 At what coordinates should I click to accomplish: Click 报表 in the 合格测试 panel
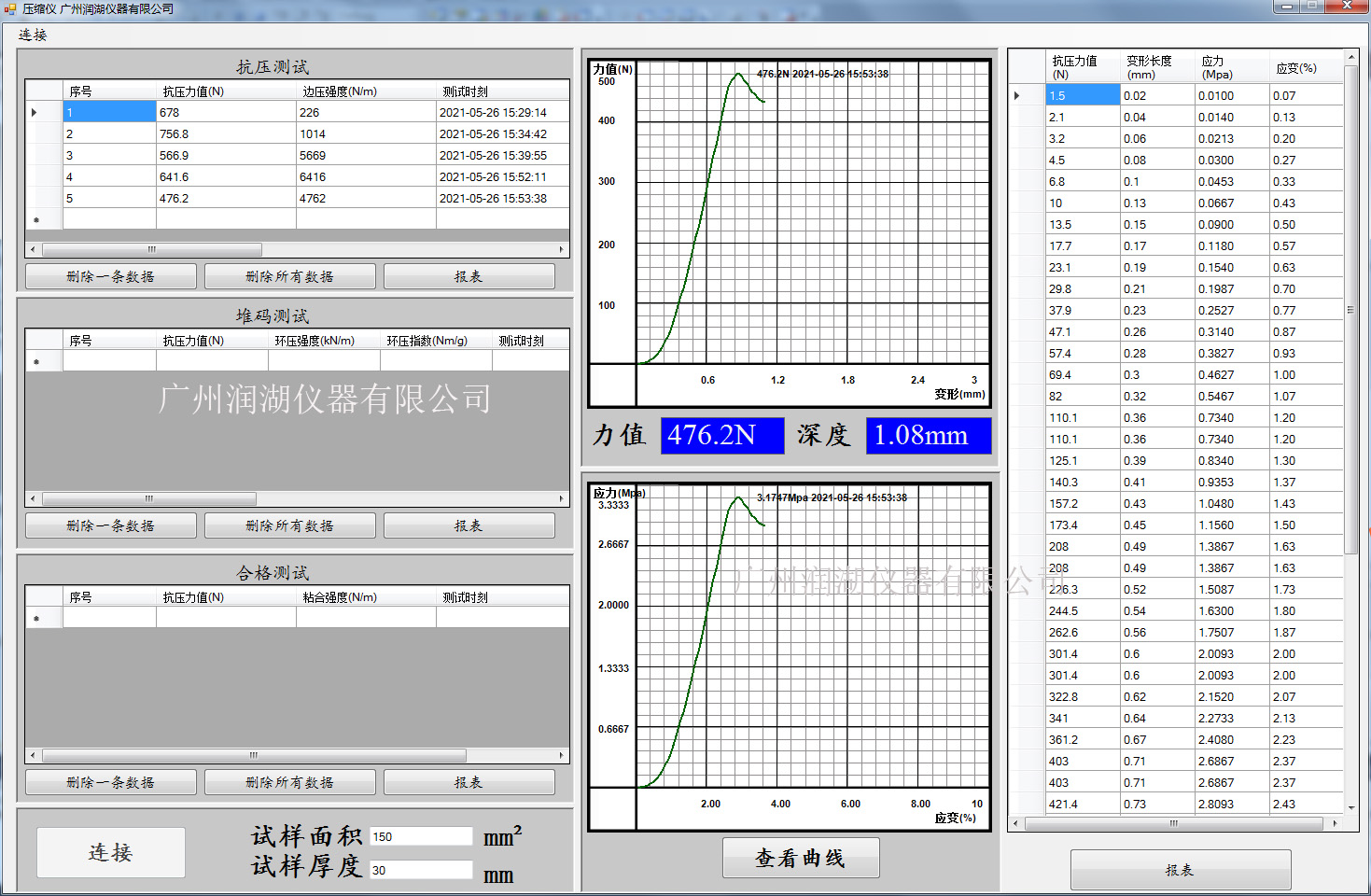tap(469, 782)
